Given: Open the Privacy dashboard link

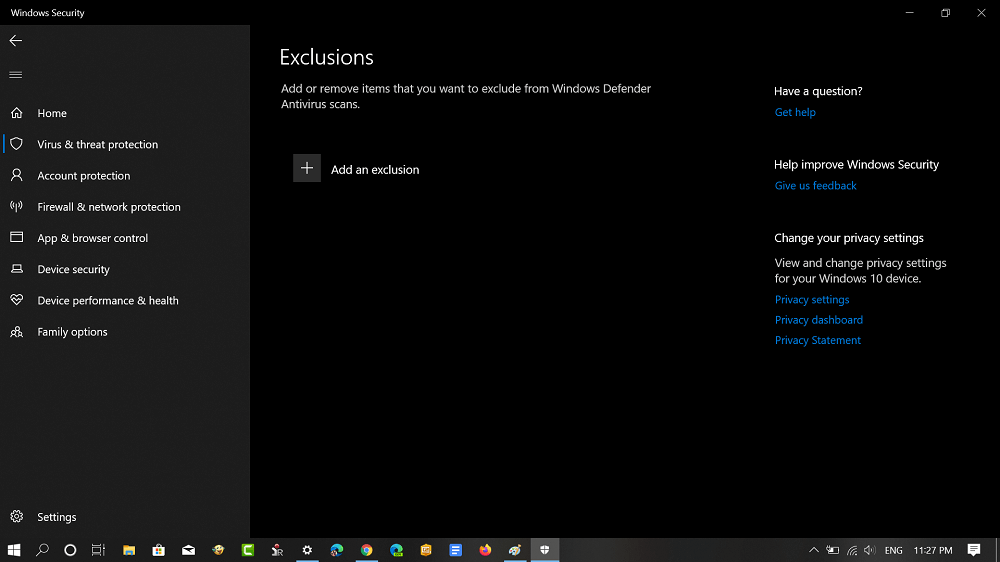Looking at the screenshot, I should [818, 320].
